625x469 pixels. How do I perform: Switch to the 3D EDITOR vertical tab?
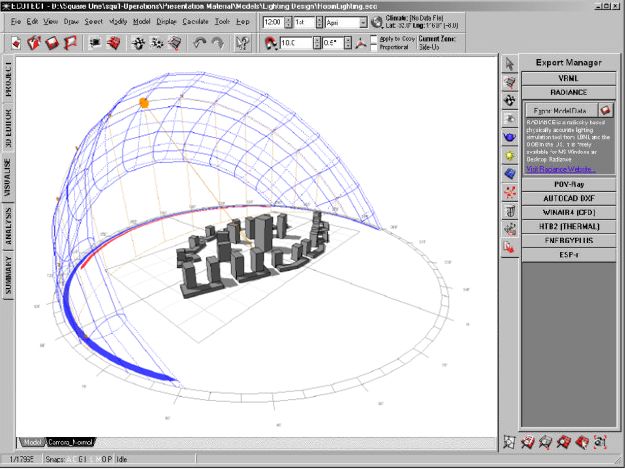[x=8, y=128]
